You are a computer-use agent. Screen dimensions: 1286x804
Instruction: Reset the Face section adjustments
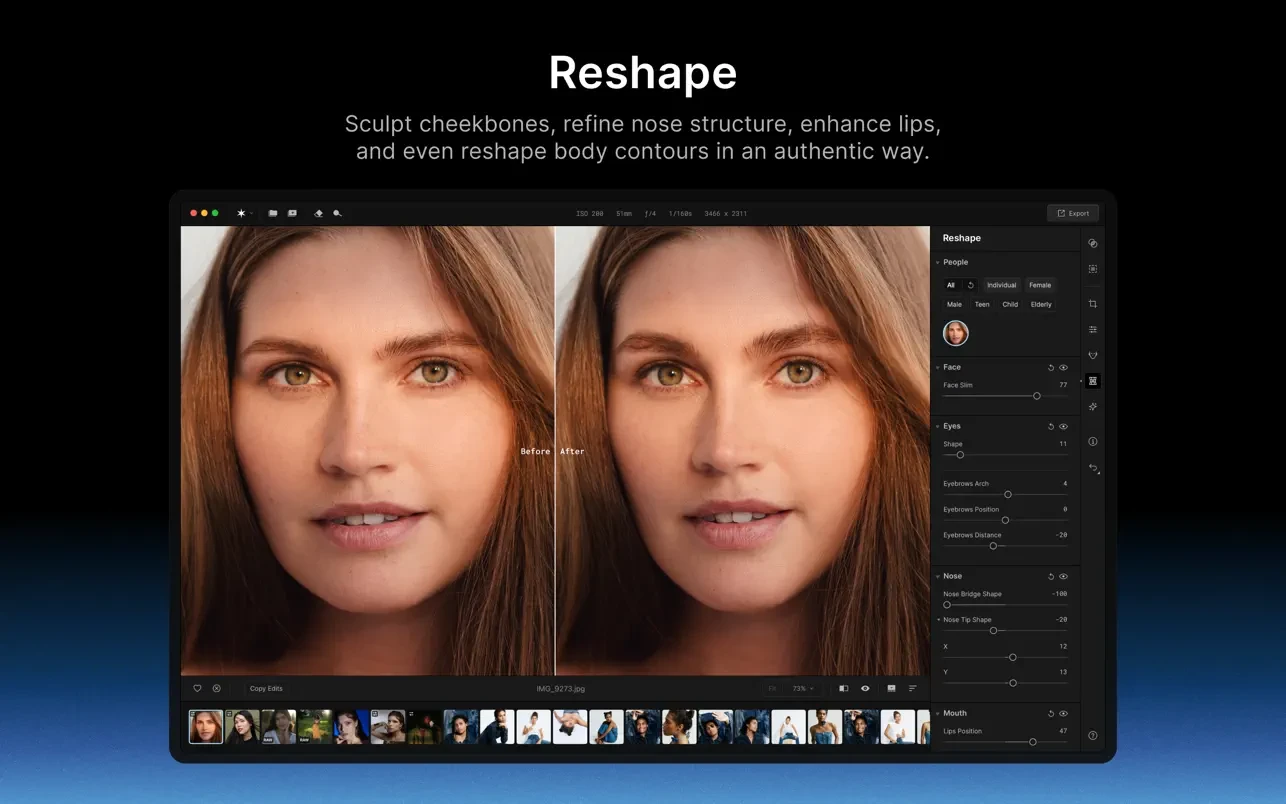[x=1051, y=368]
